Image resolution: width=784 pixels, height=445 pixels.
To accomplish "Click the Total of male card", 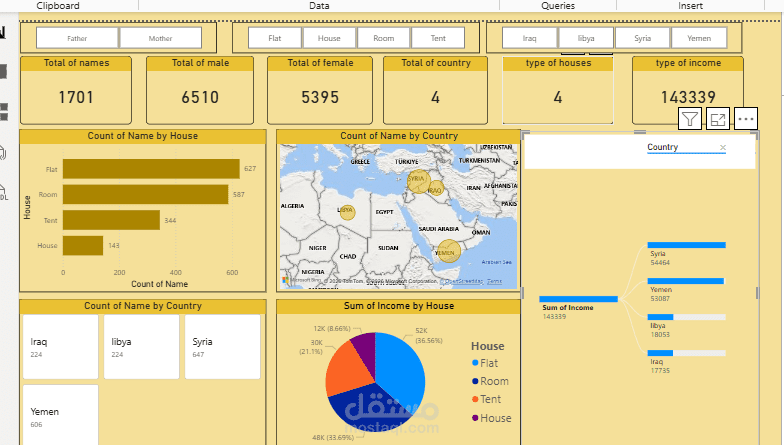I will point(200,90).
